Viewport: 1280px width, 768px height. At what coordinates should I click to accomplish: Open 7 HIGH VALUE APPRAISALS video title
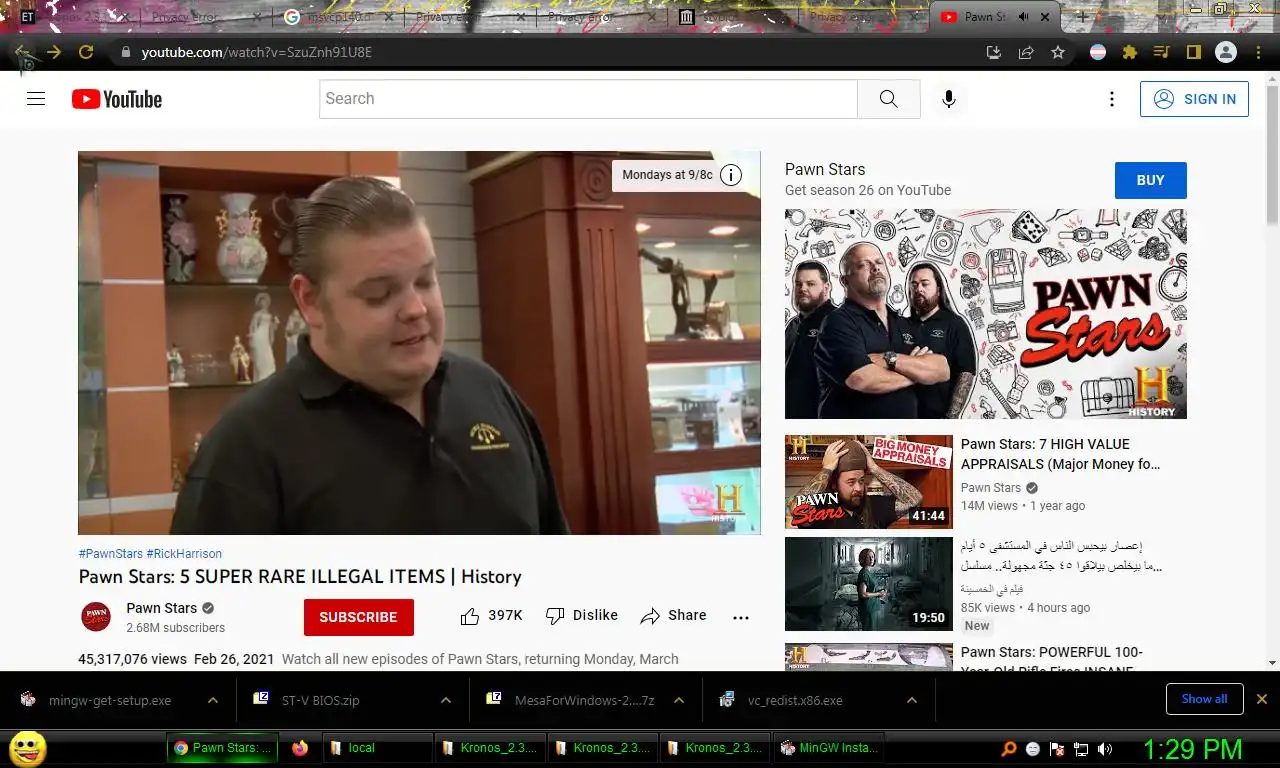click(1061, 454)
